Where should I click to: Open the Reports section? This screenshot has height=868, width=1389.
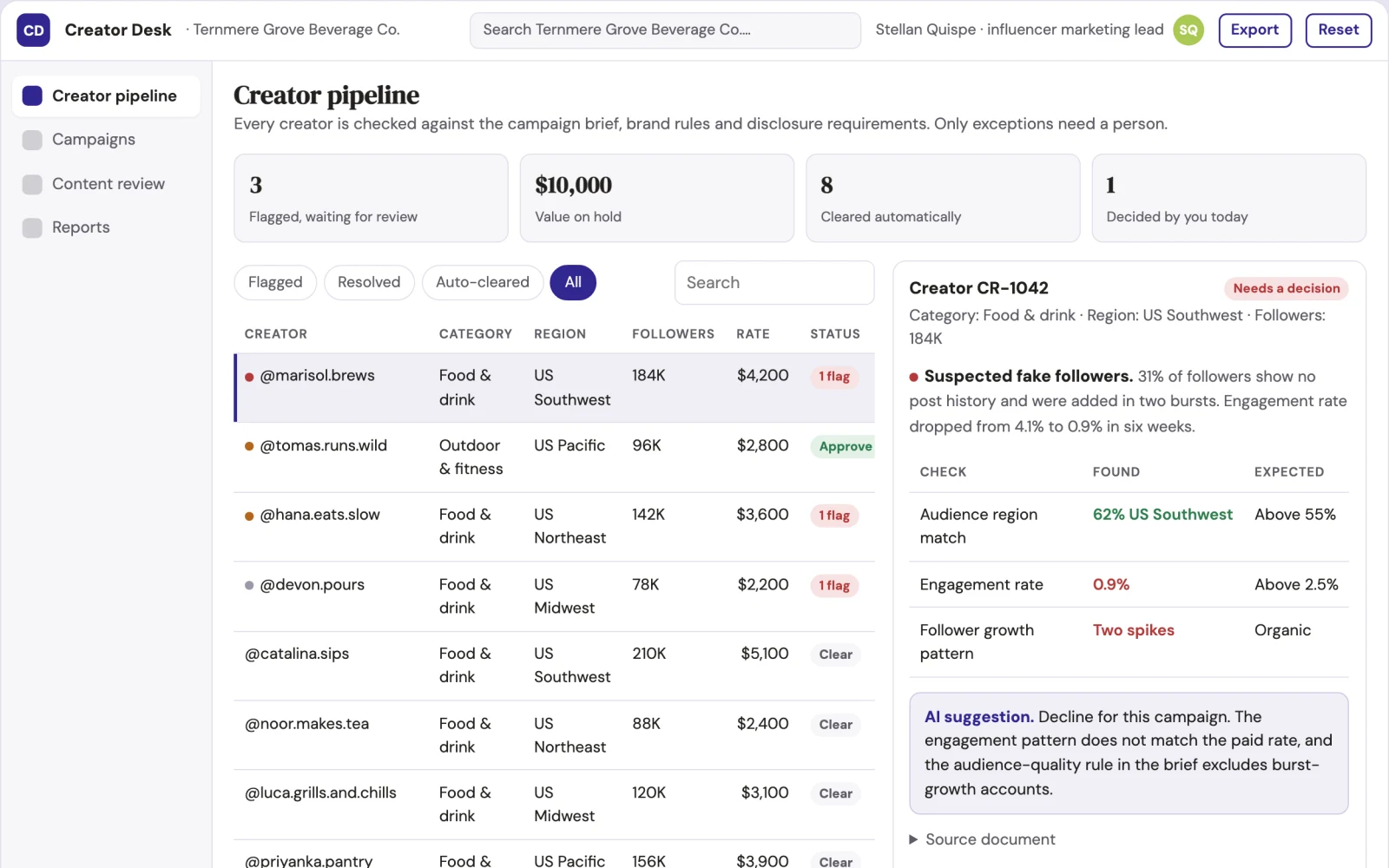106,227
